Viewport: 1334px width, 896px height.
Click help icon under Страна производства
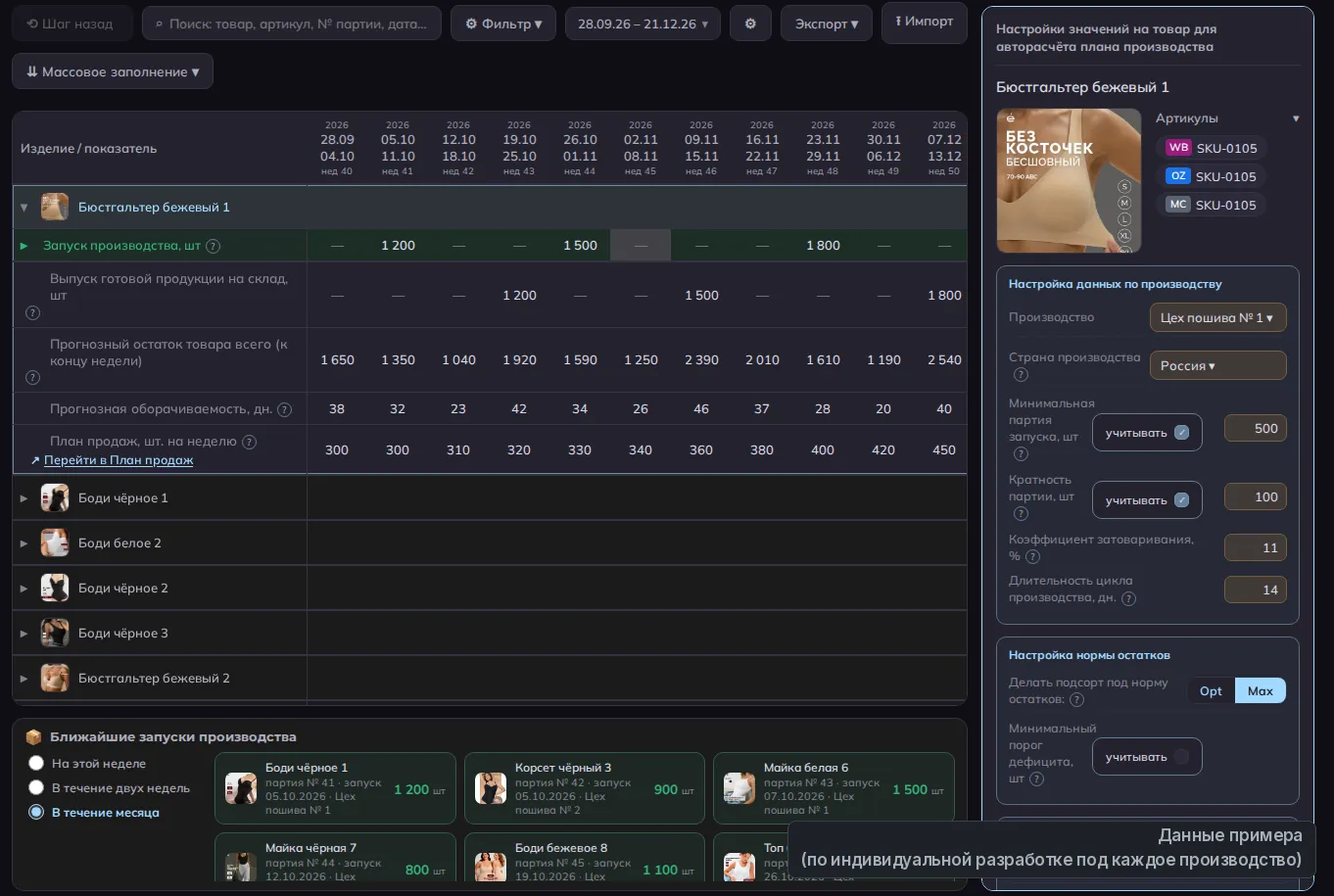point(1021,374)
